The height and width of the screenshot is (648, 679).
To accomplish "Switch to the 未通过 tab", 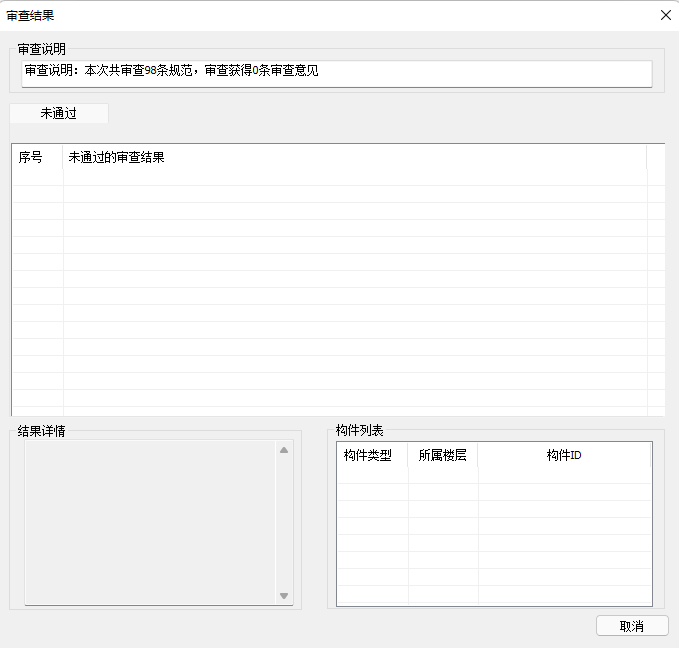I will click(x=59, y=113).
